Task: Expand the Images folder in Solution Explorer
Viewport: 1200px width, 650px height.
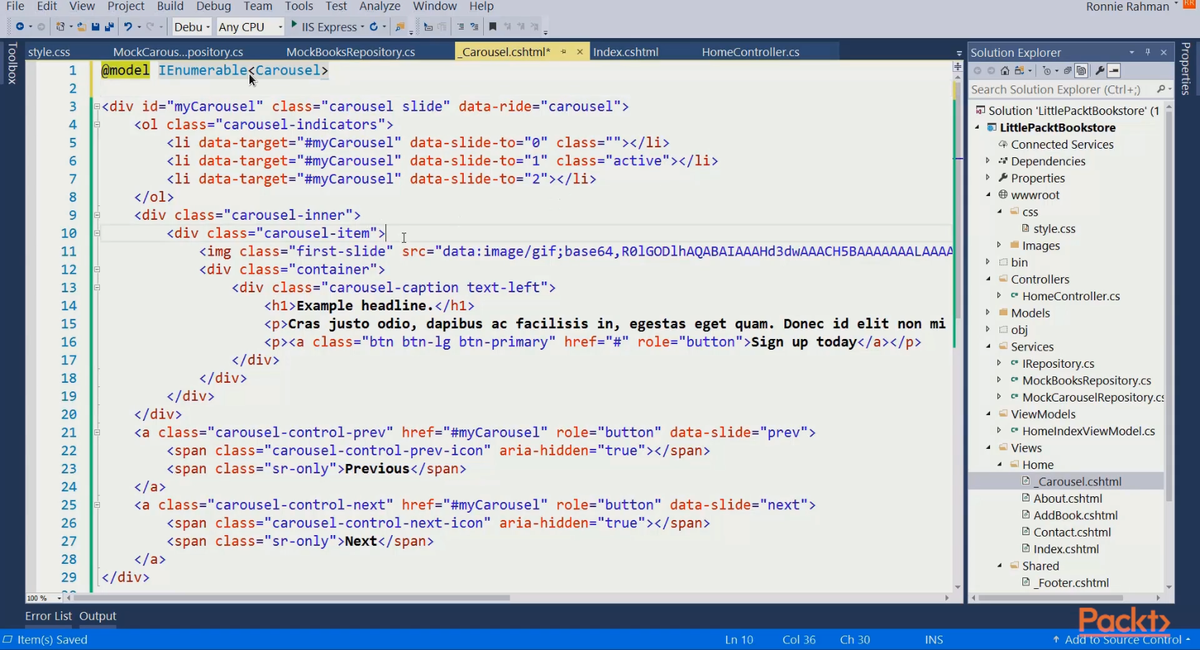Action: (x=999, y=245)
